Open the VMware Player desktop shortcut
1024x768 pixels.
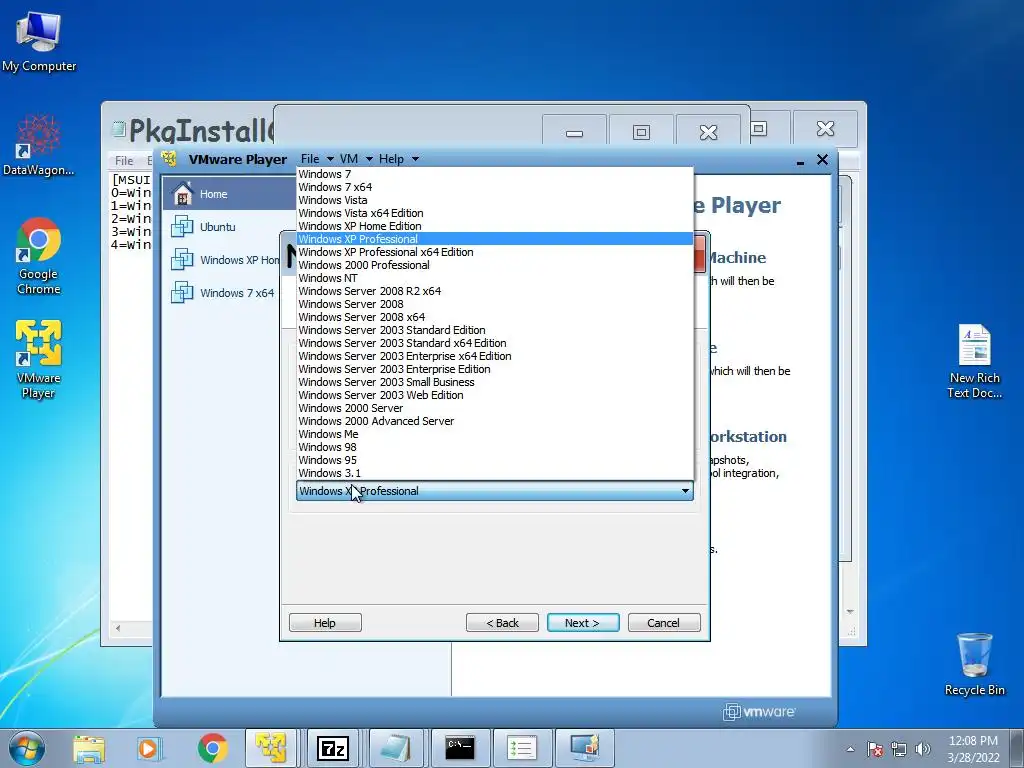pyautogui.click(x=39, y=359)
